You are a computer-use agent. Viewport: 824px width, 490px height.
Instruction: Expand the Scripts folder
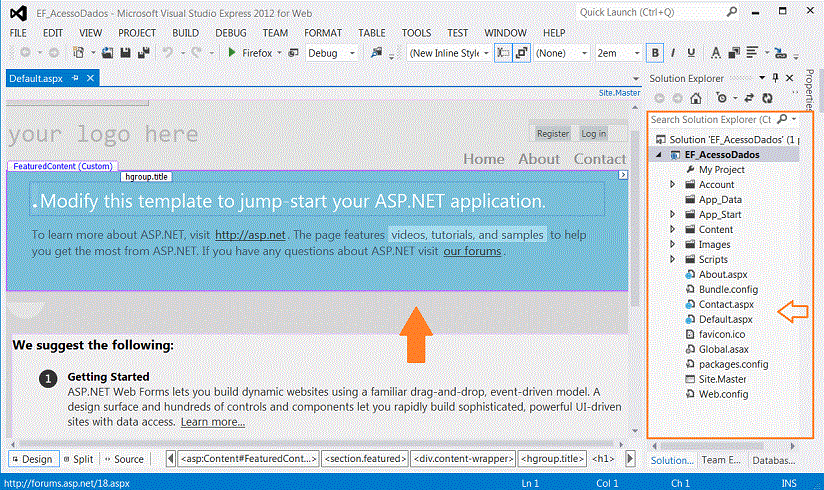672,259
